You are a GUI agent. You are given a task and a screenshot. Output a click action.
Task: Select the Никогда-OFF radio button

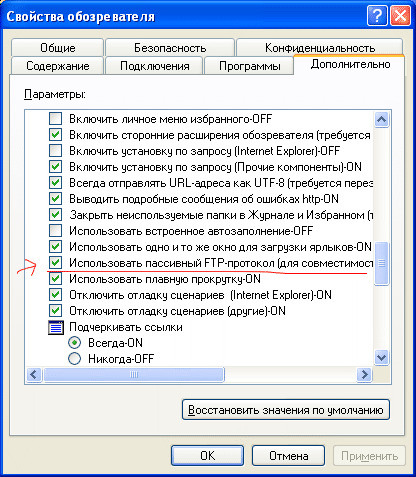click(x=74, y=359)
